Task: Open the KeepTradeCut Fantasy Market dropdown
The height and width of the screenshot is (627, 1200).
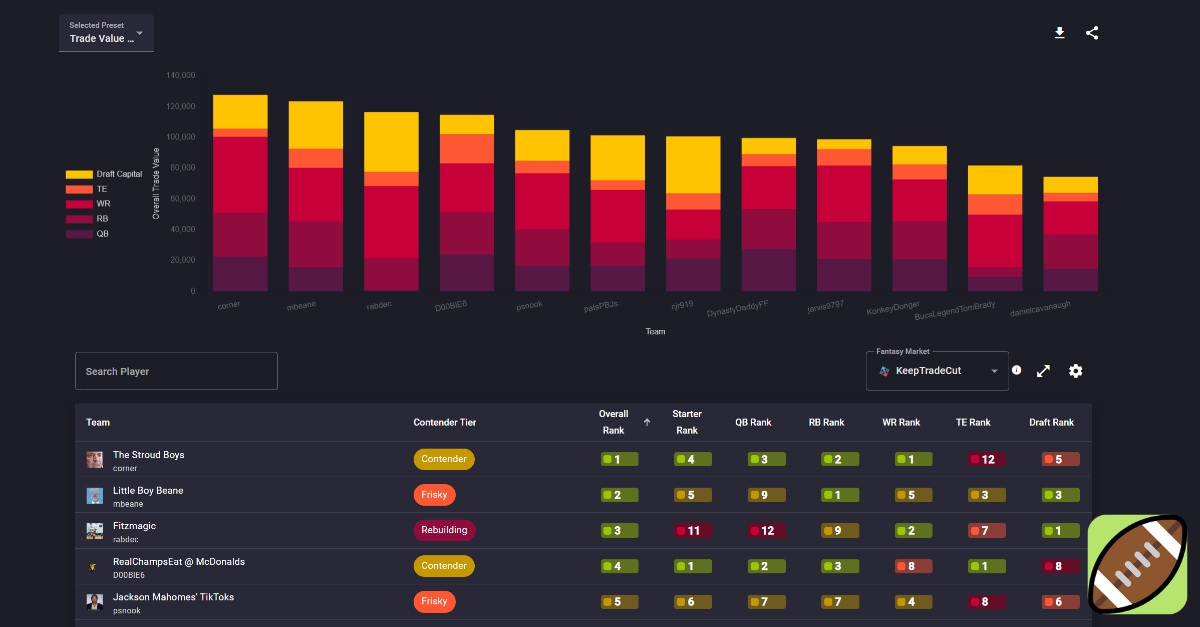Action: (937, 371)
